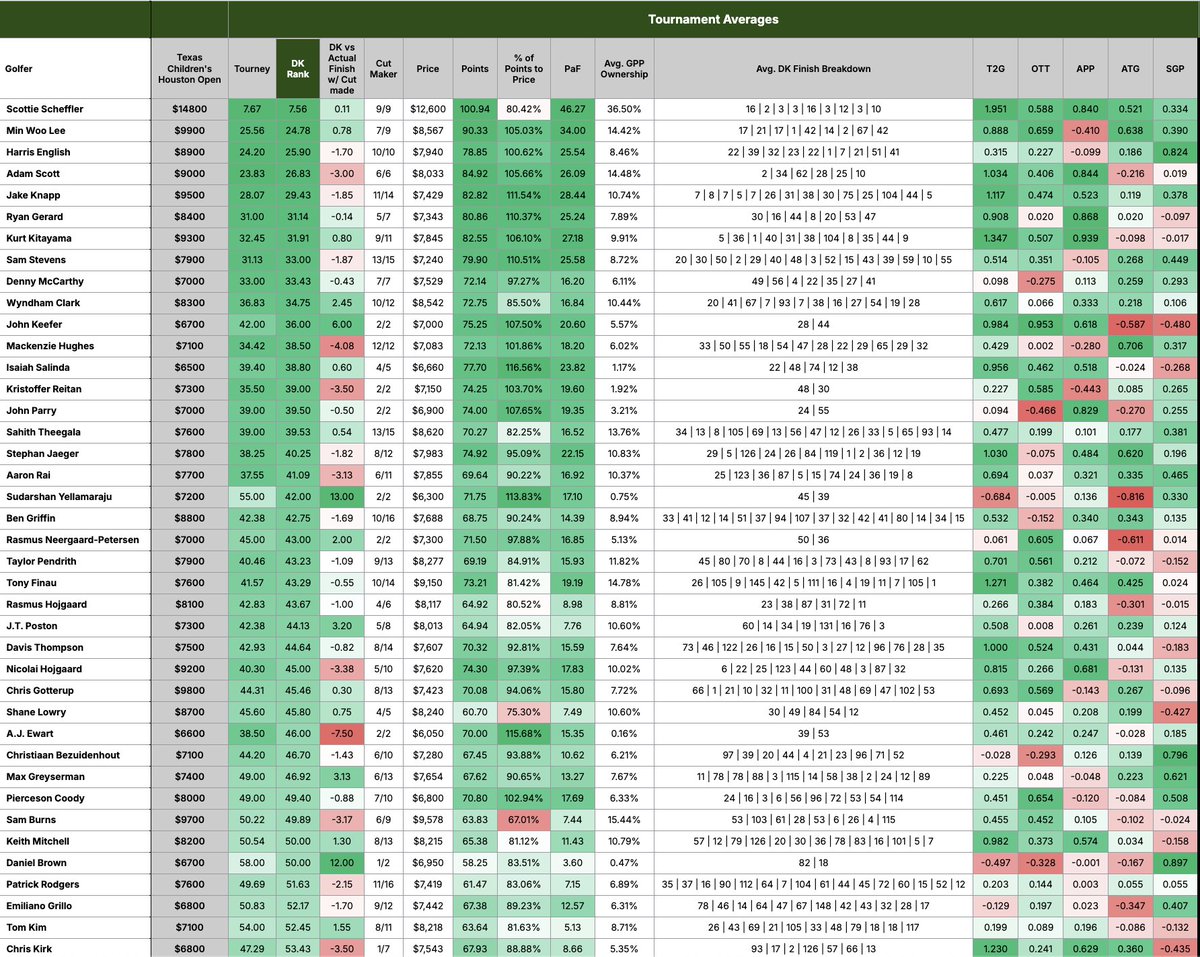Select the Harris English row name
The height and width of the screenshot is (957, 1200).
coord(76,152)
